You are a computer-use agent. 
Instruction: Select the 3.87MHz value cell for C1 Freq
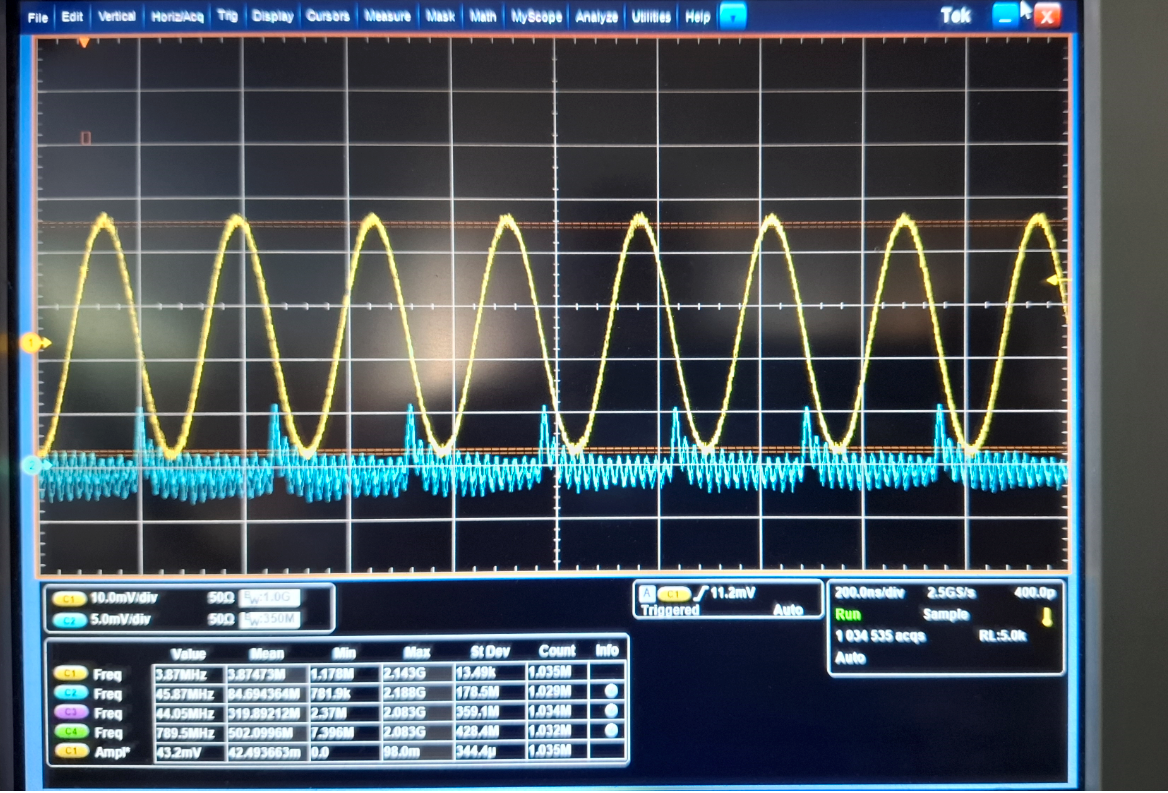click(x=188, y=673)
